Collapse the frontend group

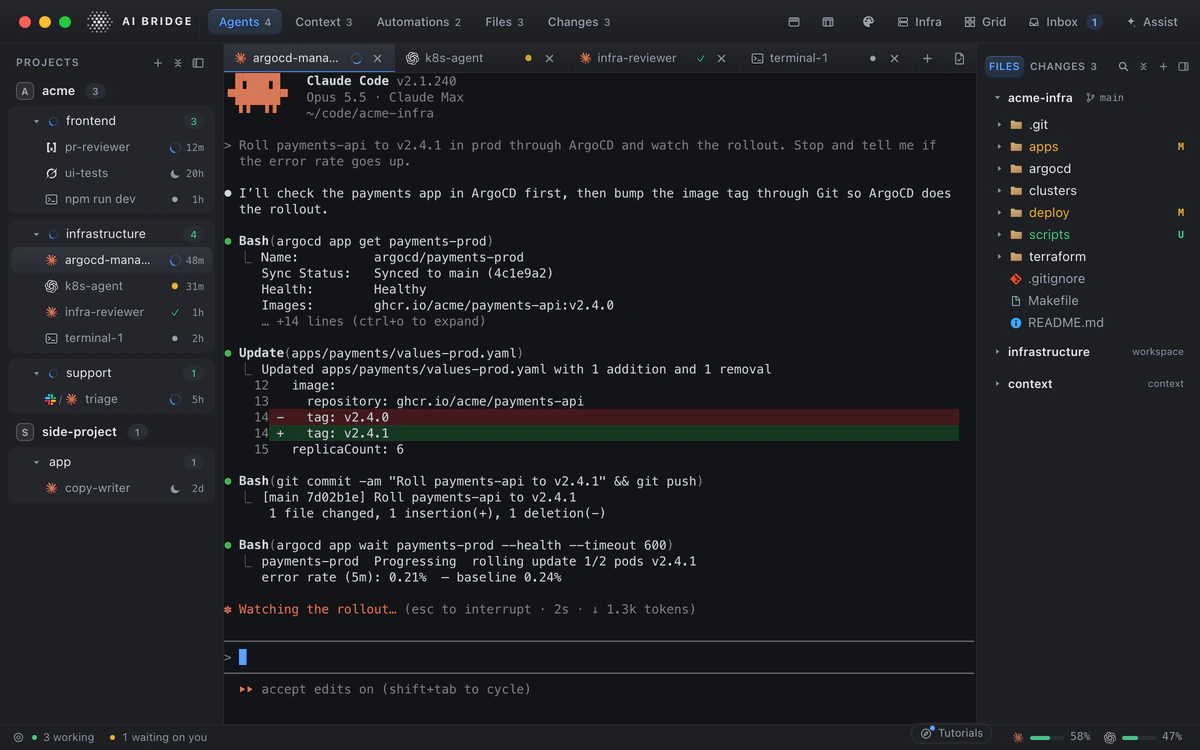pyautogui.click(x=37, y=121)
